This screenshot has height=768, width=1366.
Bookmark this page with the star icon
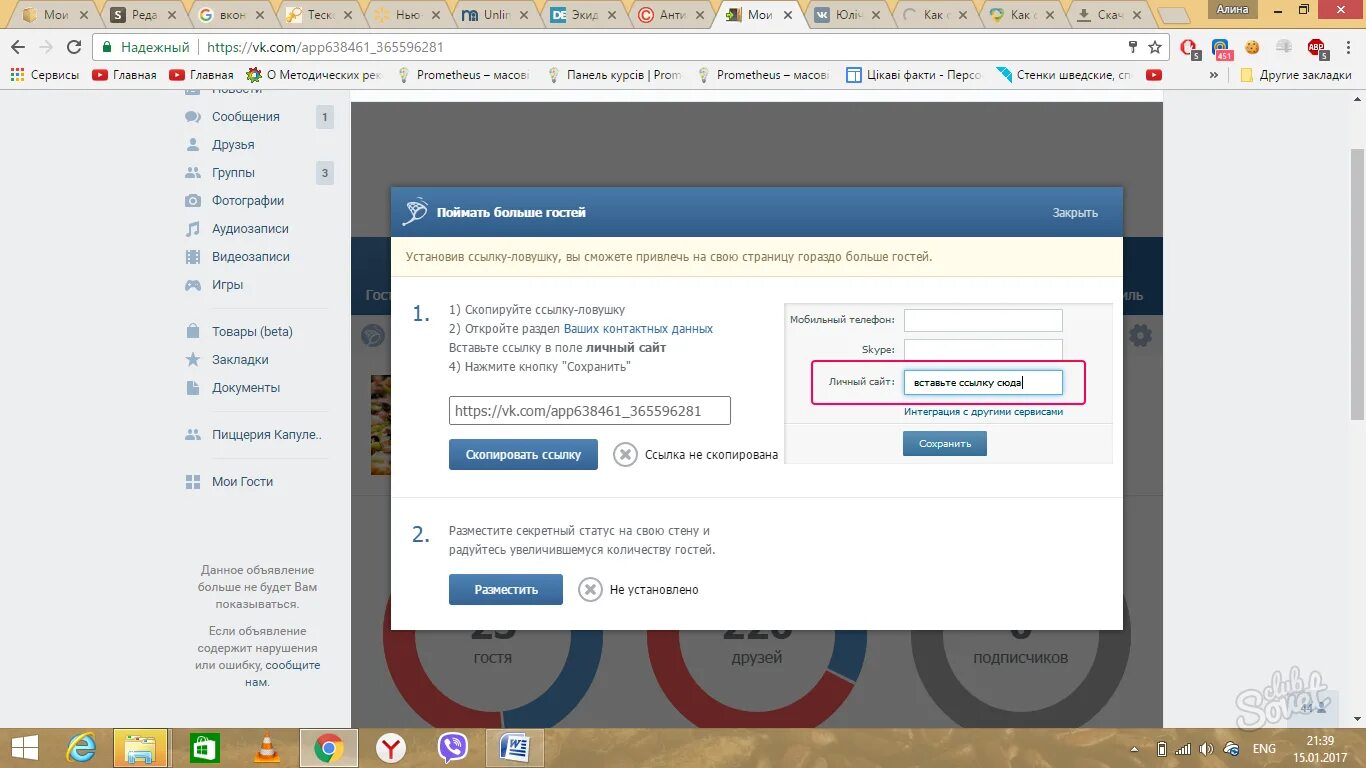point(1155,47)
